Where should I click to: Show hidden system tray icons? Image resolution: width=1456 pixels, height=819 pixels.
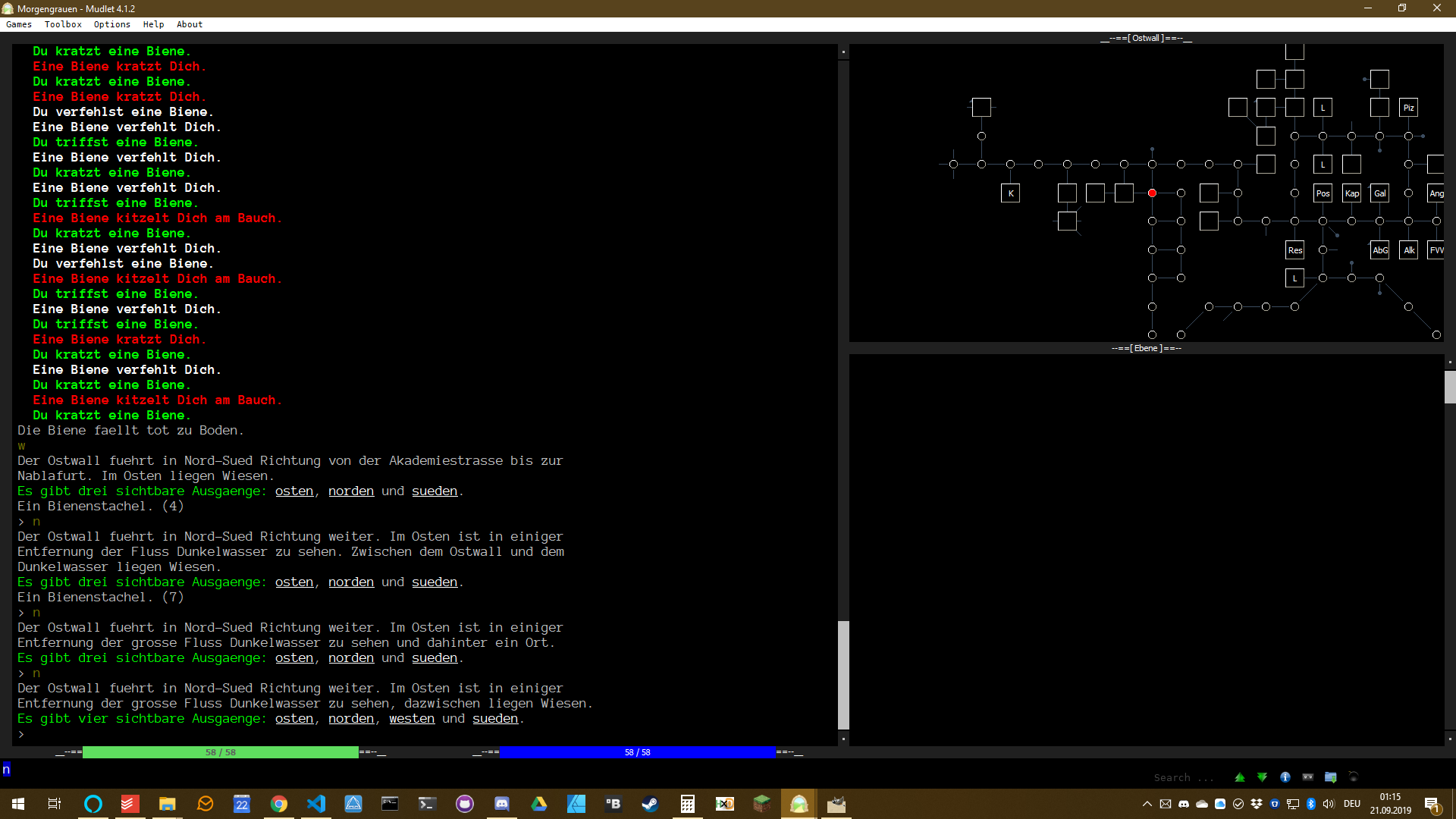click(1147, 804)
